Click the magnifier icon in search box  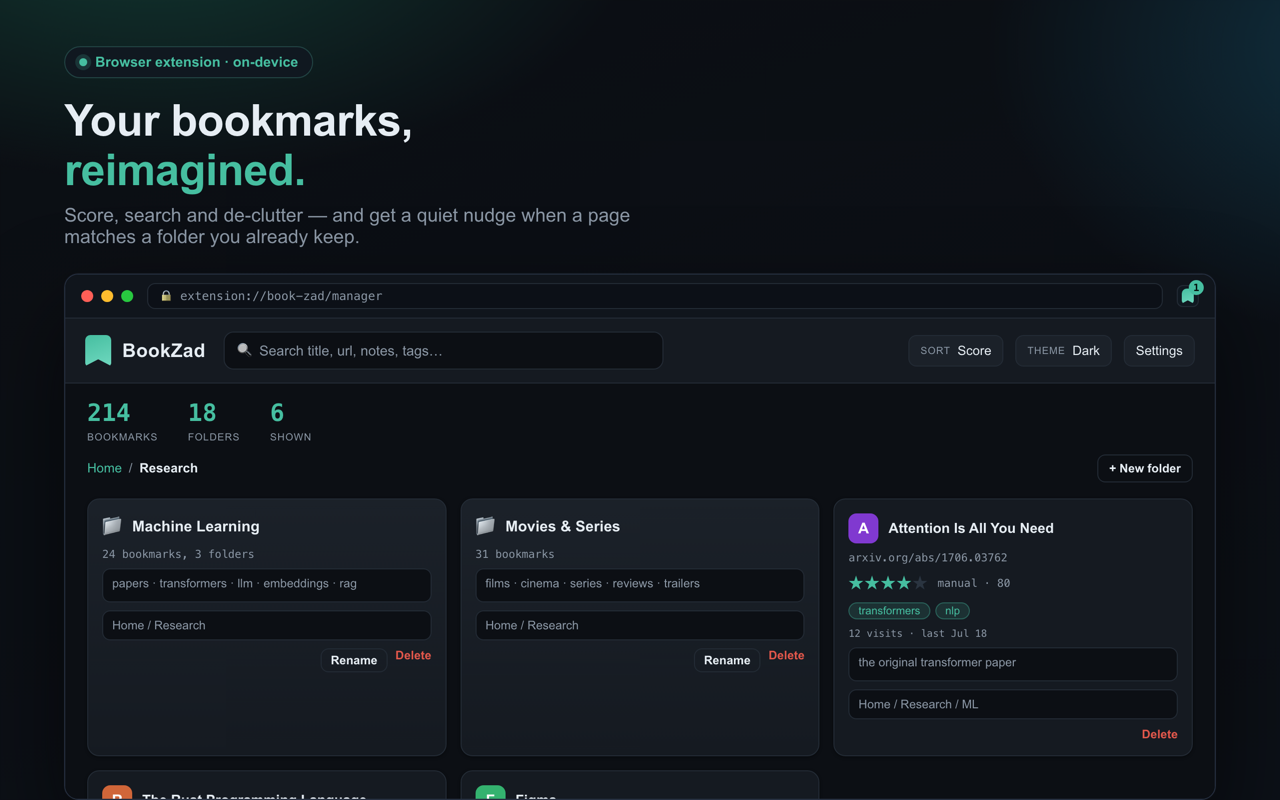pos(244,350)
